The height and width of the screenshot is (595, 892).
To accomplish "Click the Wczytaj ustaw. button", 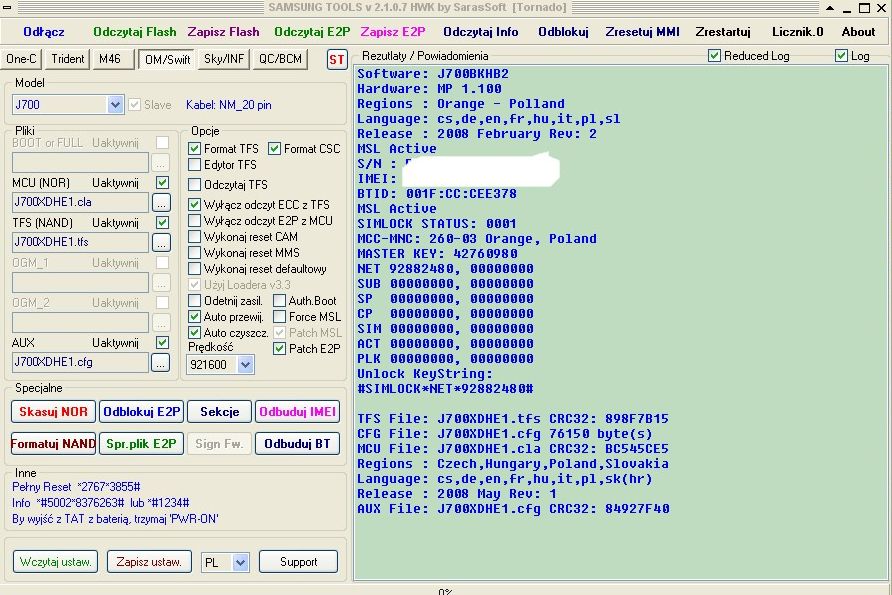I will [x=55, y=562].
